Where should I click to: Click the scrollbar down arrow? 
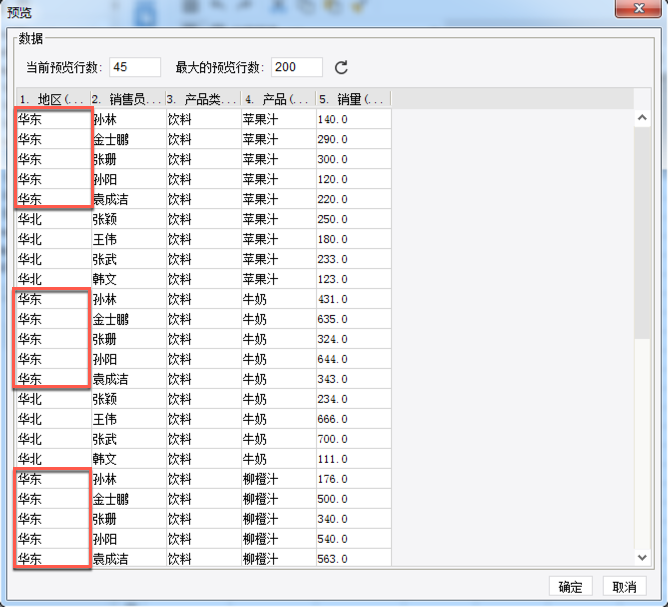click(642, 557)
